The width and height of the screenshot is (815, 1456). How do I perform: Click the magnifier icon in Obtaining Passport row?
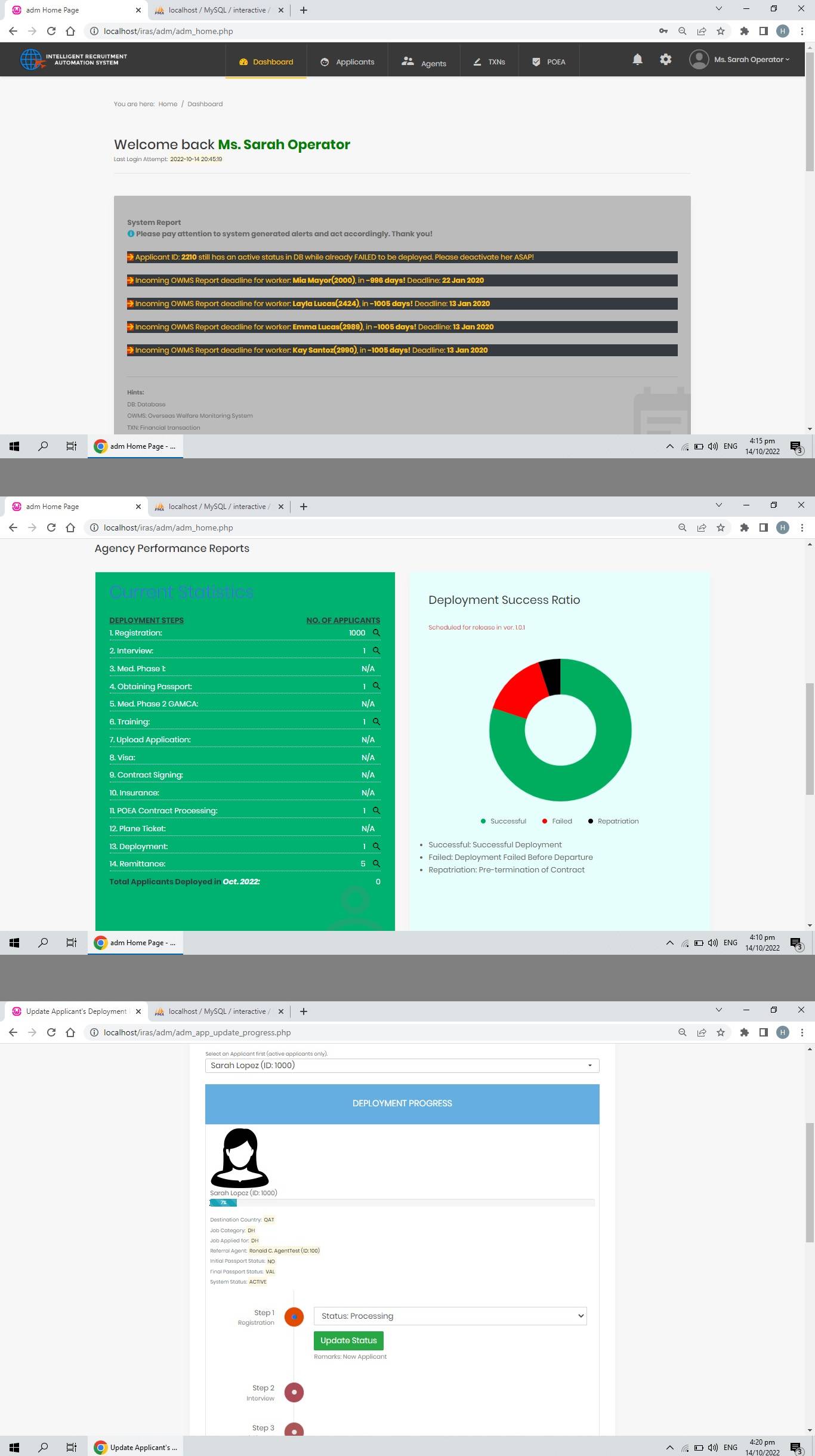[x=376, y=686]
